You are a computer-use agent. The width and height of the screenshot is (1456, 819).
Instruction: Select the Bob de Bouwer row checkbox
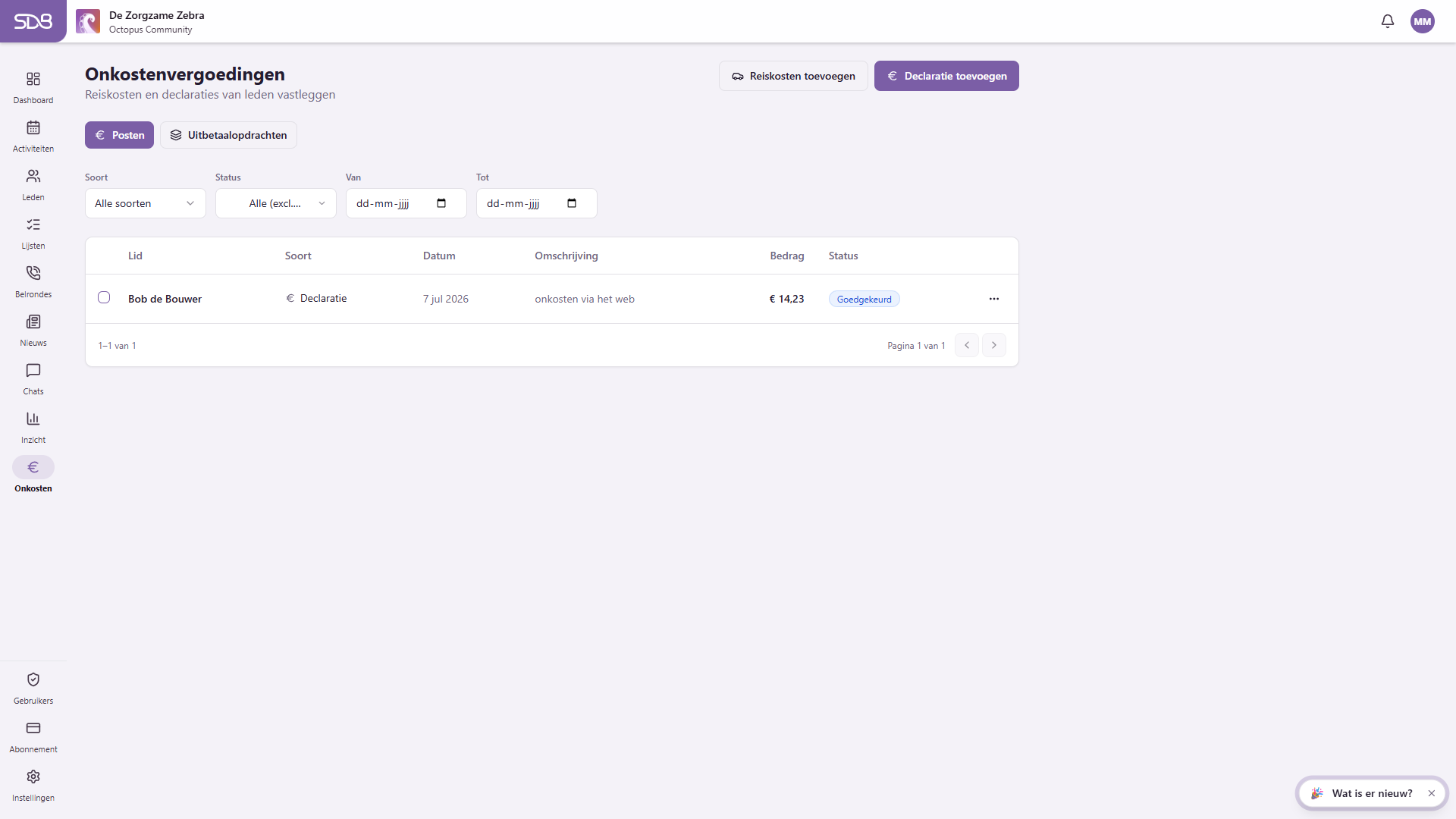click(104, 297)
